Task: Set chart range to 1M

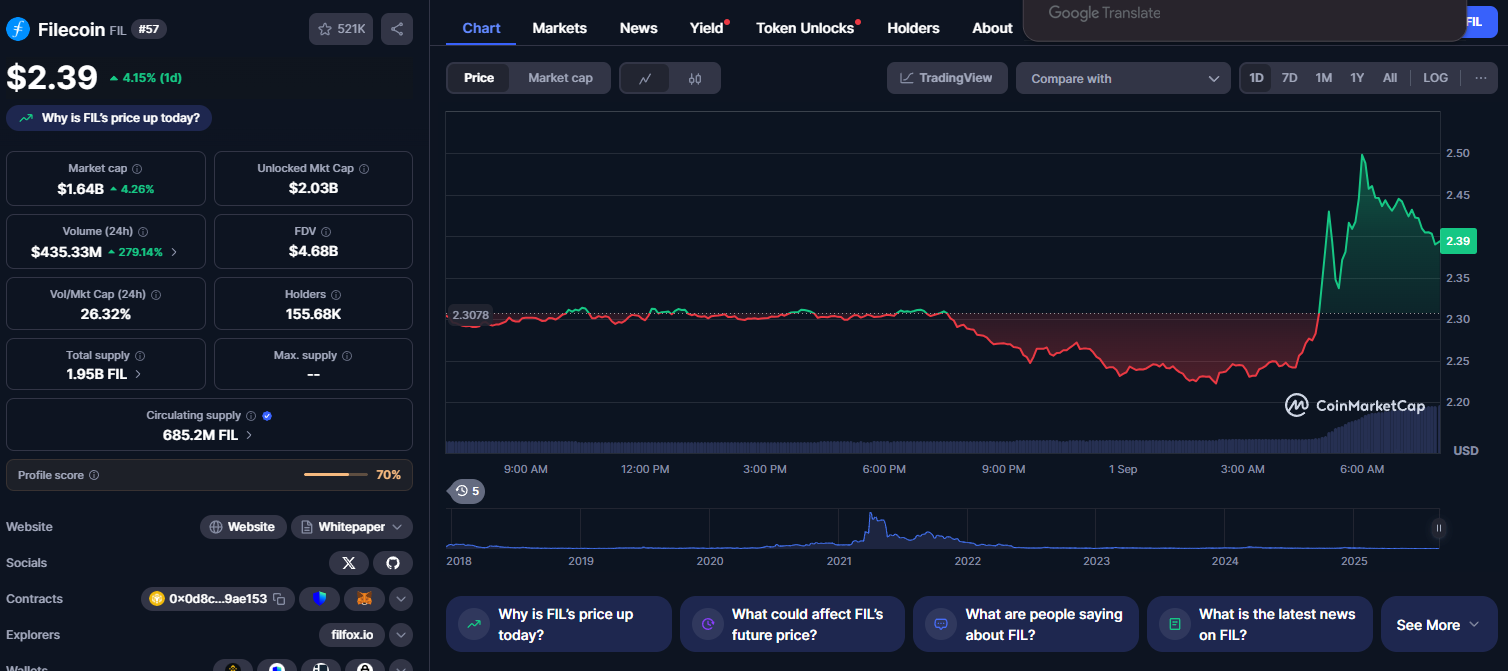Action: [1323, 78]
